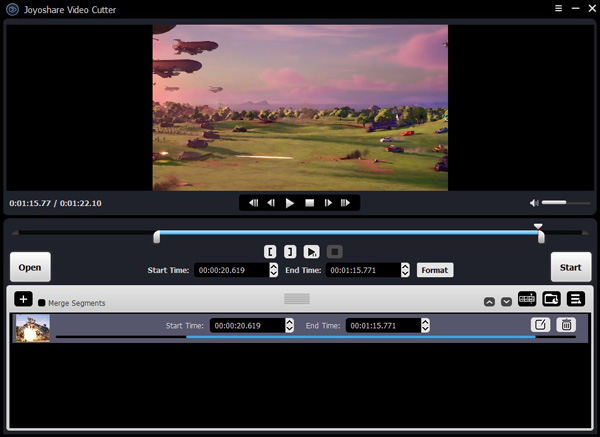Click the left trim handle on timeline

point(157,237)
